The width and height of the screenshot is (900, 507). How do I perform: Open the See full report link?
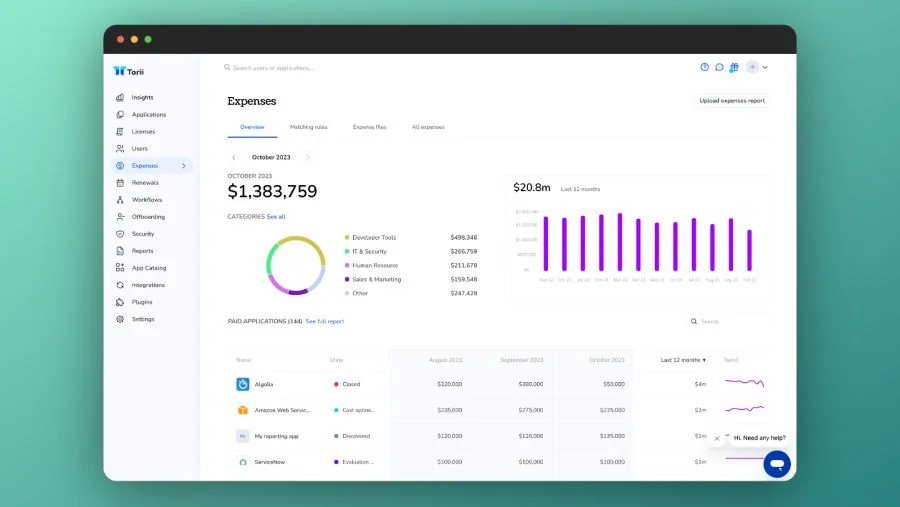tap(325, 322)
